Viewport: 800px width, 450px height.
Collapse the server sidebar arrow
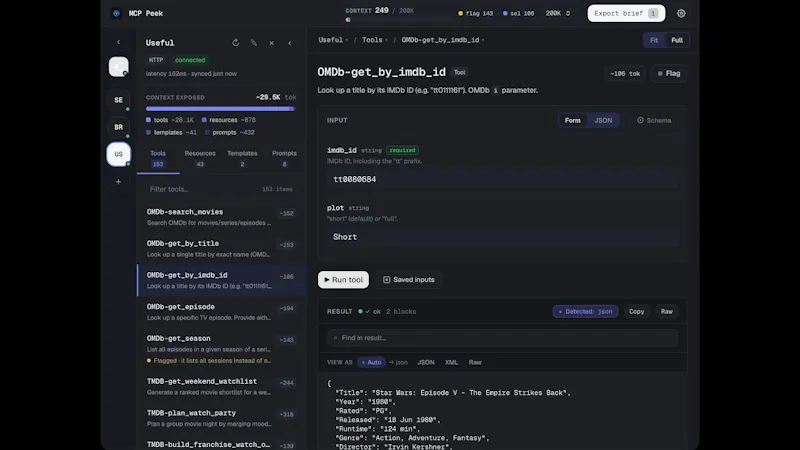118,42
